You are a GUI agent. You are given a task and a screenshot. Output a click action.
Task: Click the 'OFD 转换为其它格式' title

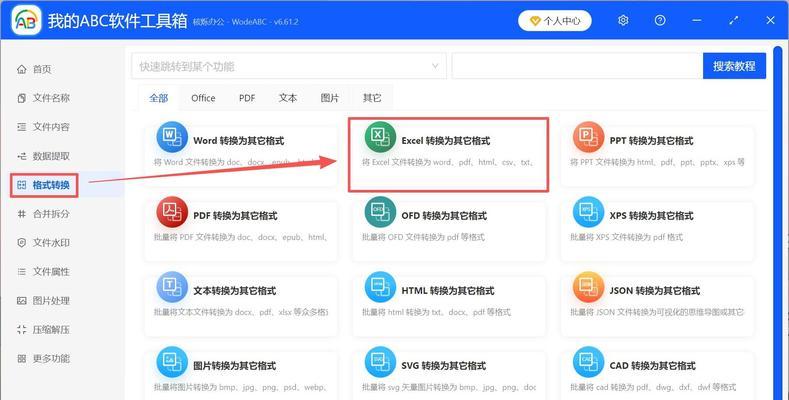pos(444,216)
